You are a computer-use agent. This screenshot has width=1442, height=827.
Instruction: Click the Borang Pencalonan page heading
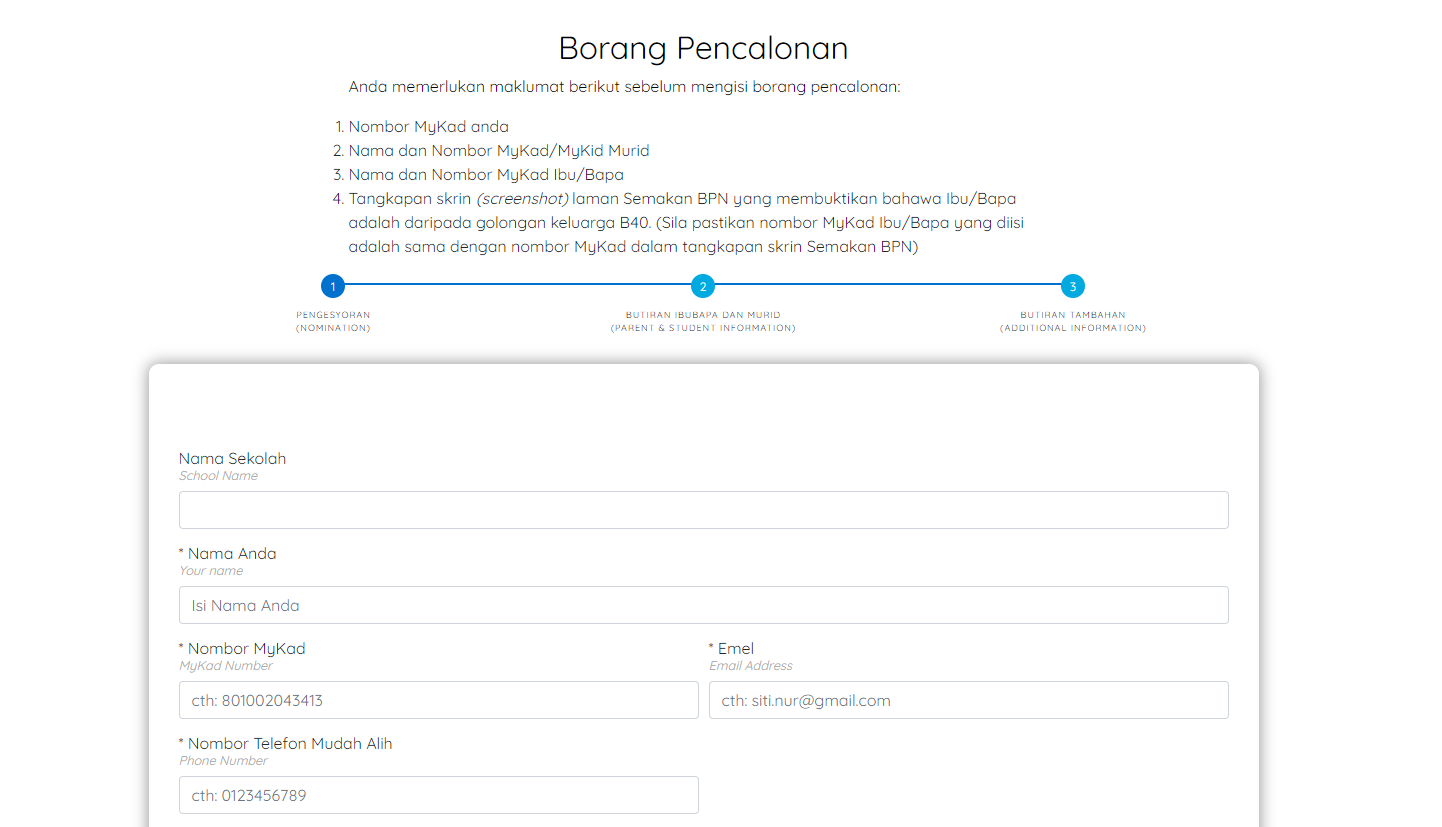tap(703, 48)
